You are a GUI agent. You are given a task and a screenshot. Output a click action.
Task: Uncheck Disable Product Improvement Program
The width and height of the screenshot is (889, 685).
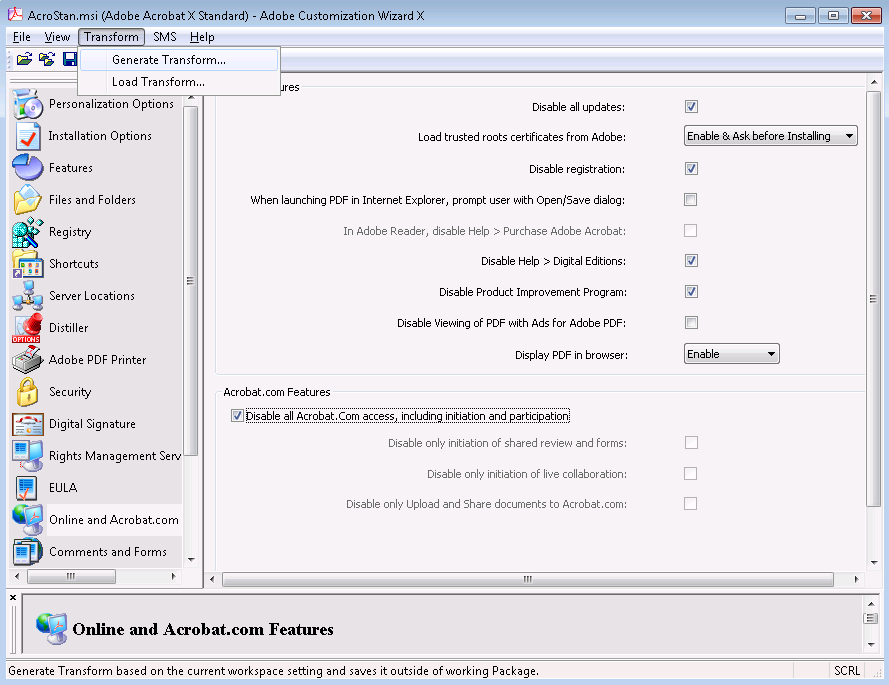point(691,292)
